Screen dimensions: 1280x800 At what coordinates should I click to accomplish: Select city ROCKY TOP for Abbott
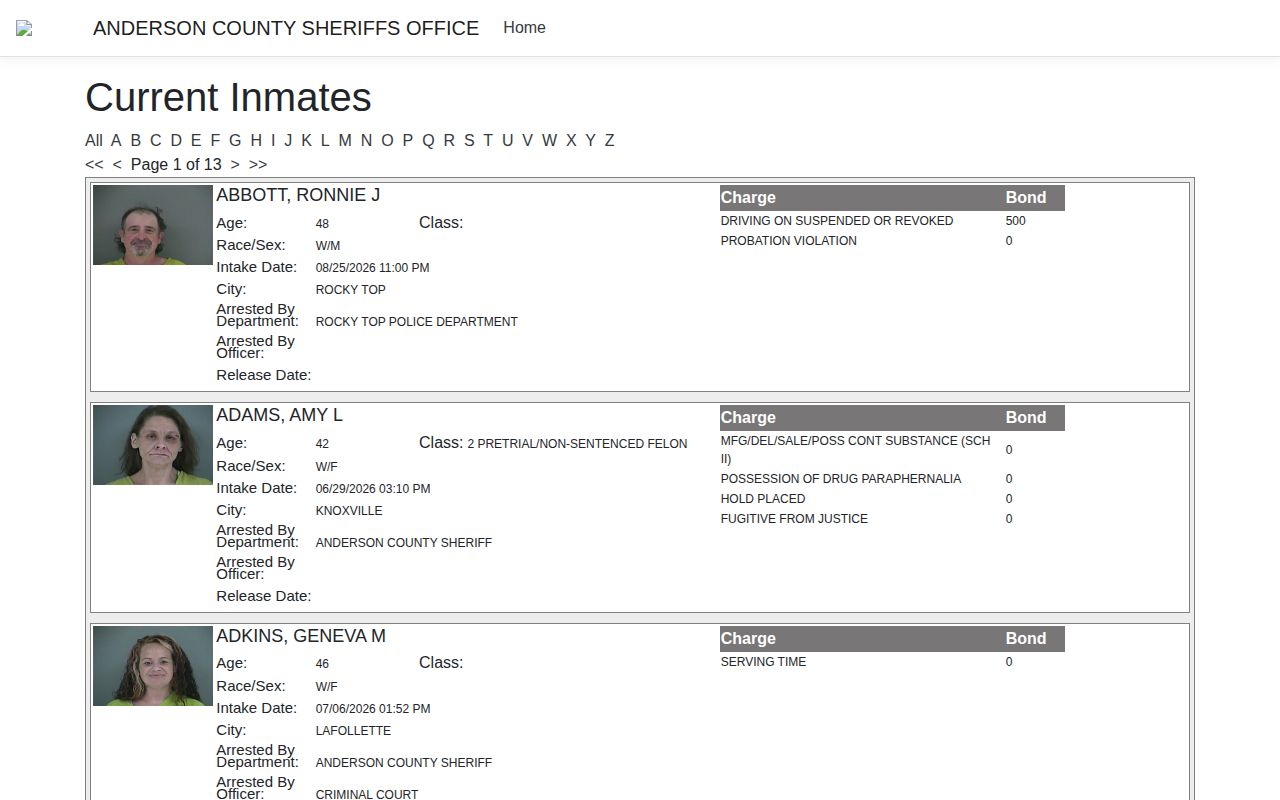click(x=350, y=290)
